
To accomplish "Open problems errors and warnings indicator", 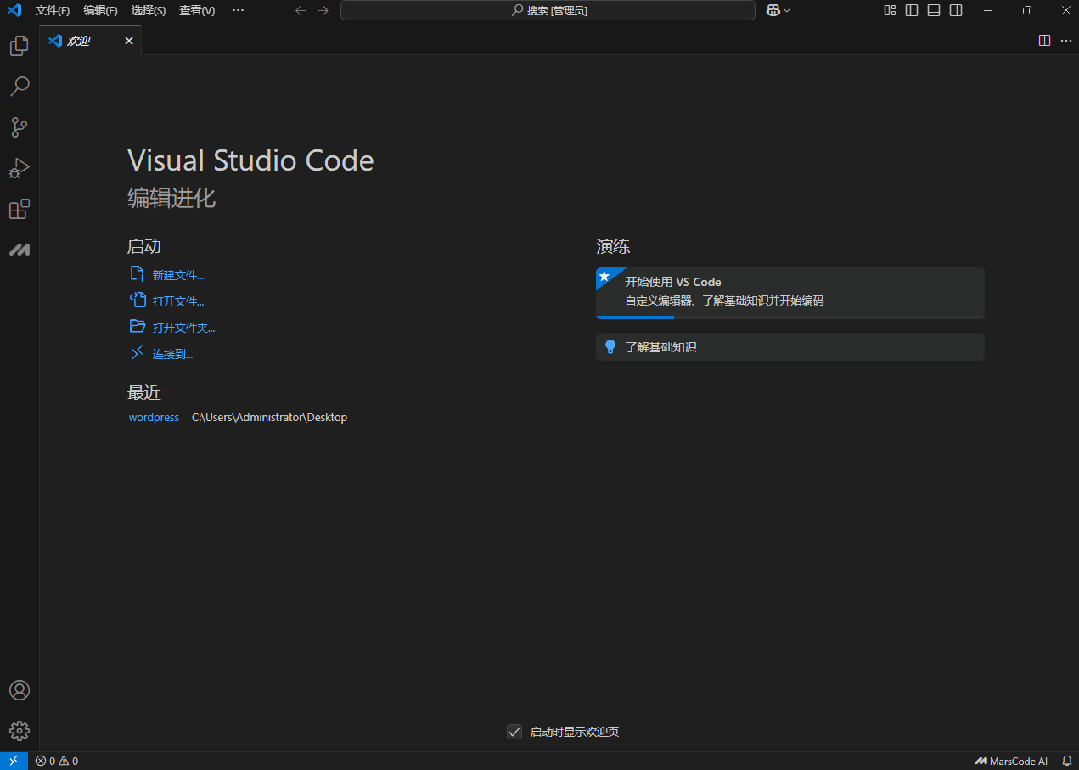I will tap(56, 761).
